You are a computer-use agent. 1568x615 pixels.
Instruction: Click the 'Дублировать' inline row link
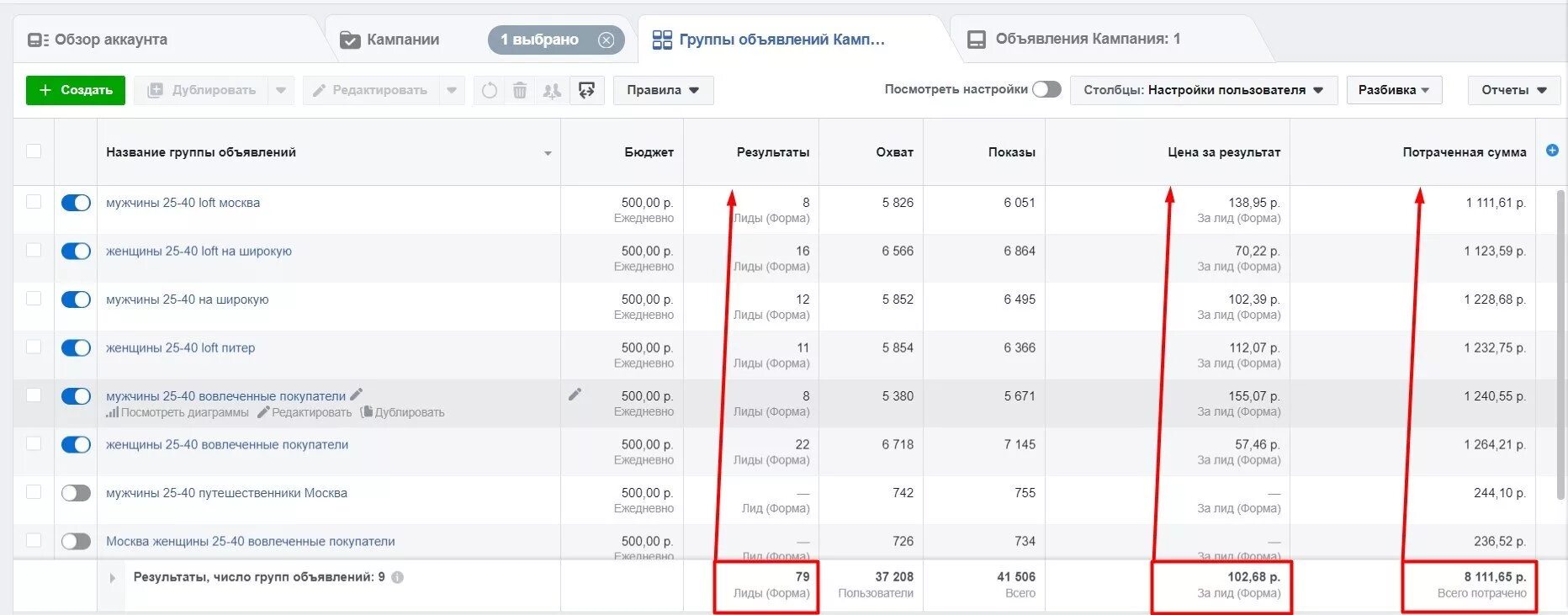402,412
